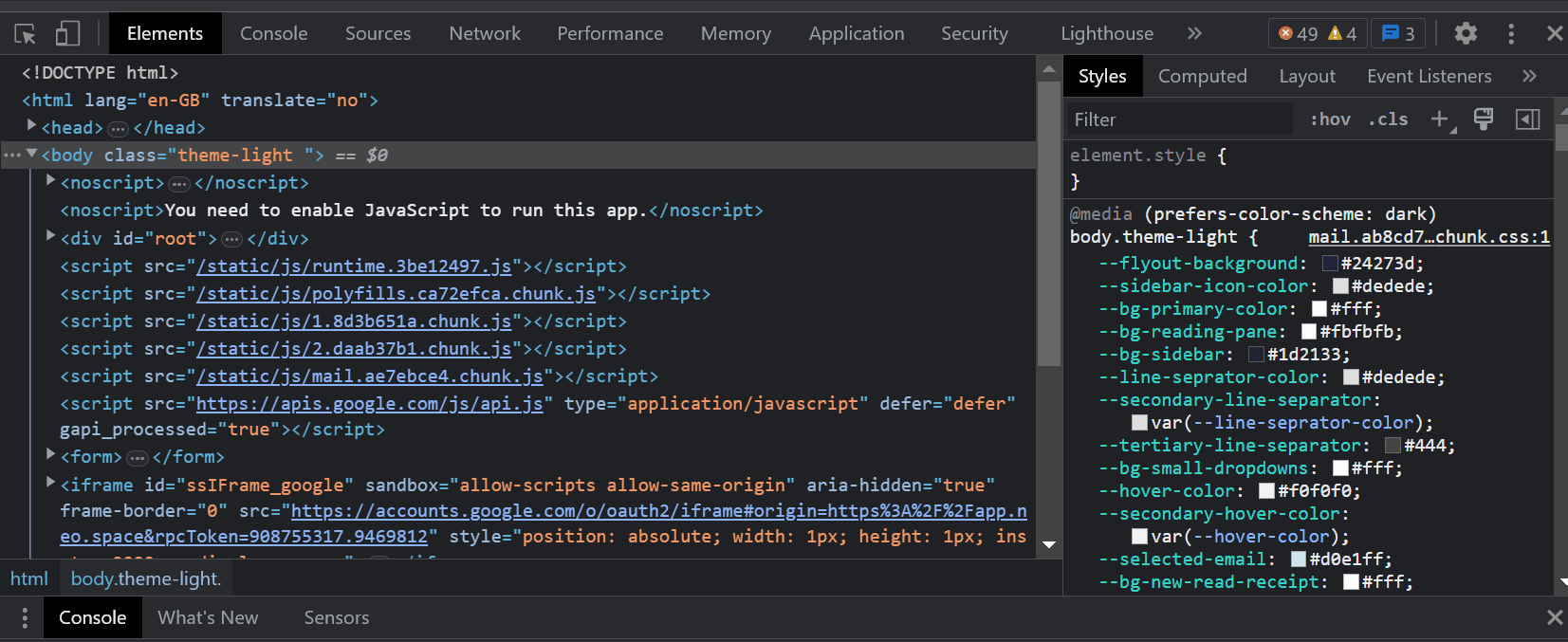Click elements panel scrollbar up arrow
Screen dimensions: 1568x642
[x=1049, y=68]
